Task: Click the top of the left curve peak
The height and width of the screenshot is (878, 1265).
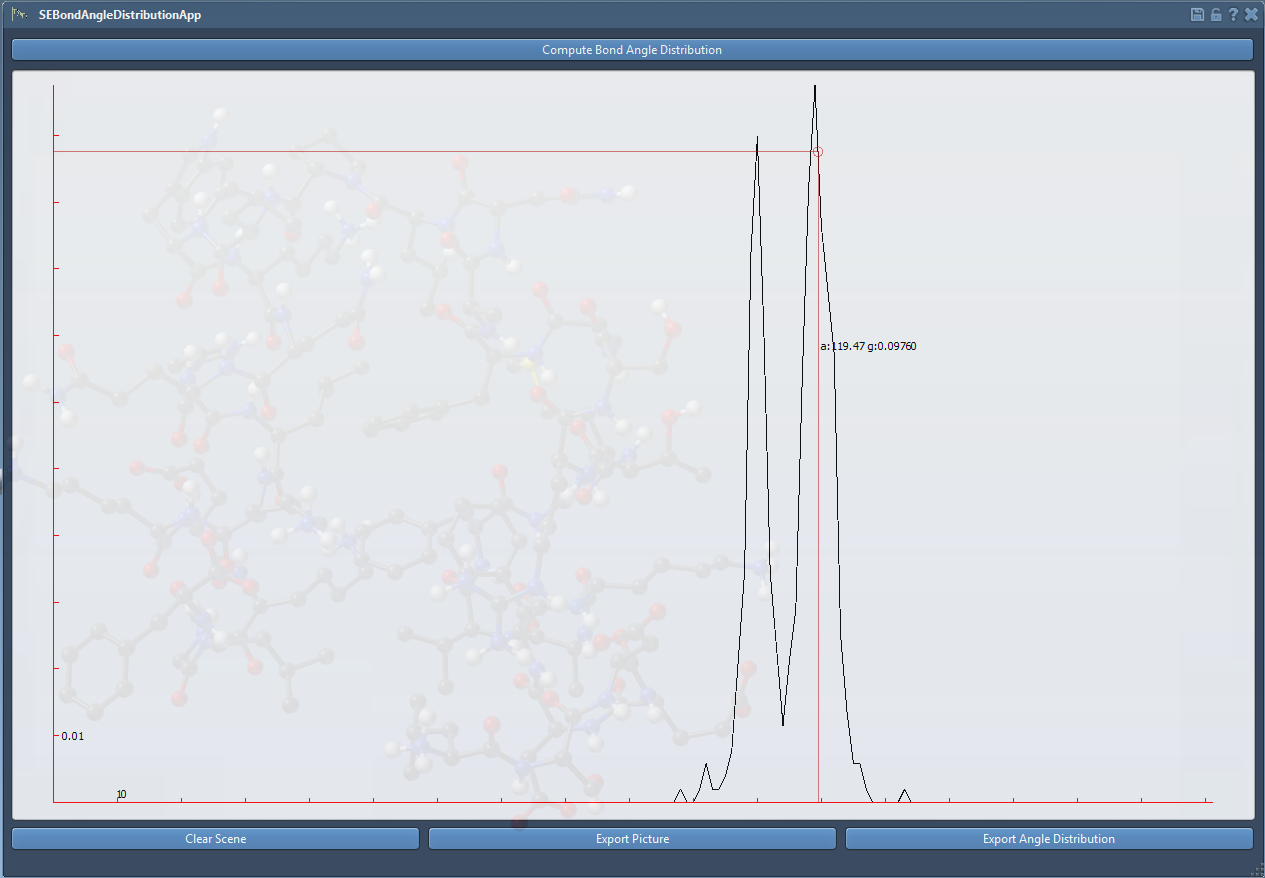Action: [x=757, y=138]
